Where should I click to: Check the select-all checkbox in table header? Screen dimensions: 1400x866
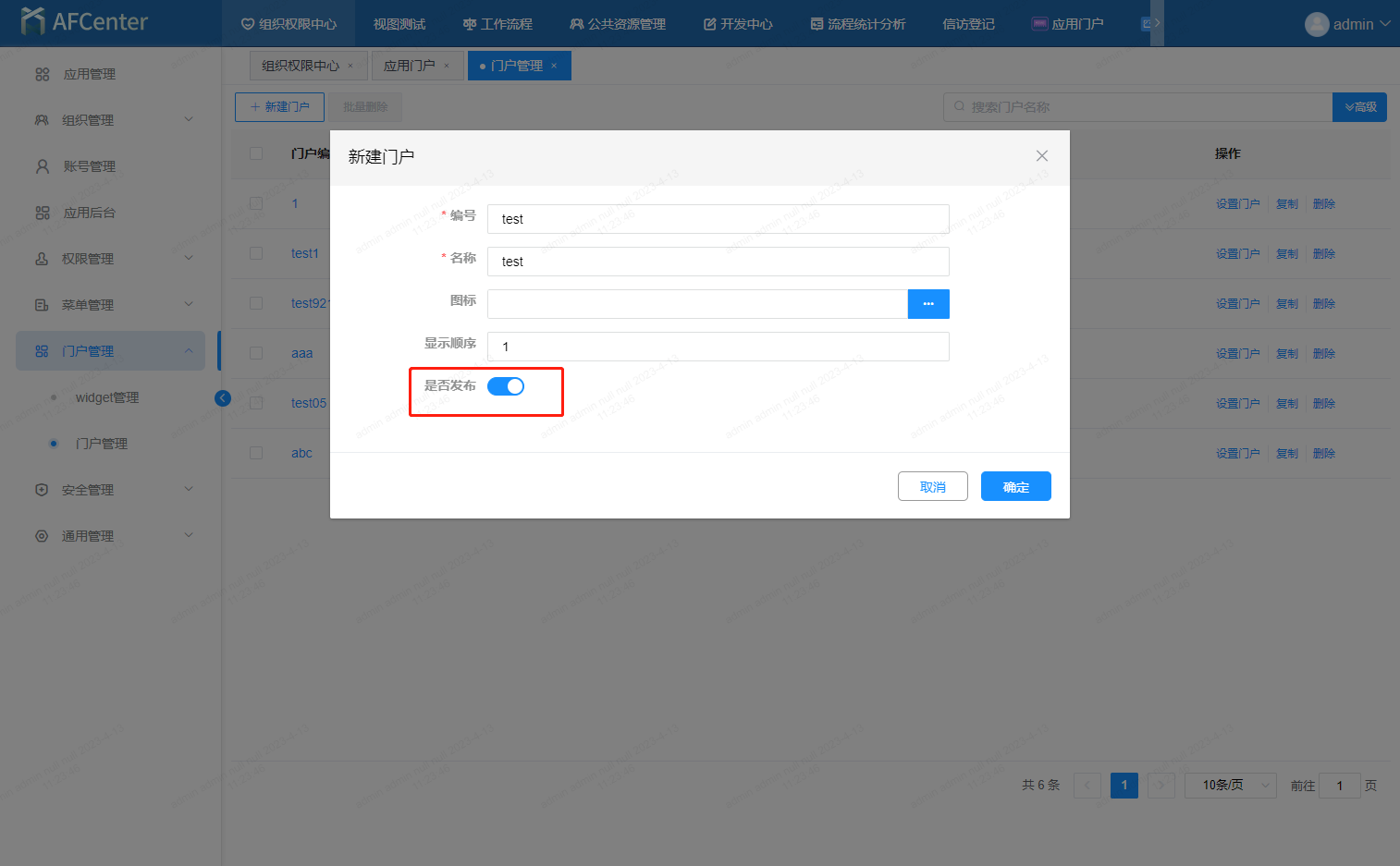[x=256, y=153]
